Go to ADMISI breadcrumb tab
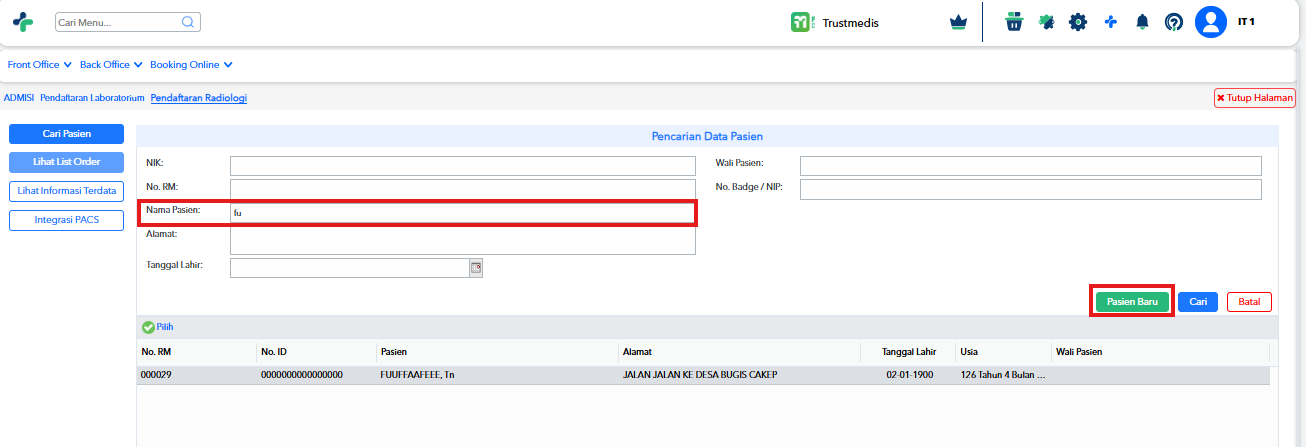The width and height of the screenshot is (1306, 447). [x=19, y=98]
